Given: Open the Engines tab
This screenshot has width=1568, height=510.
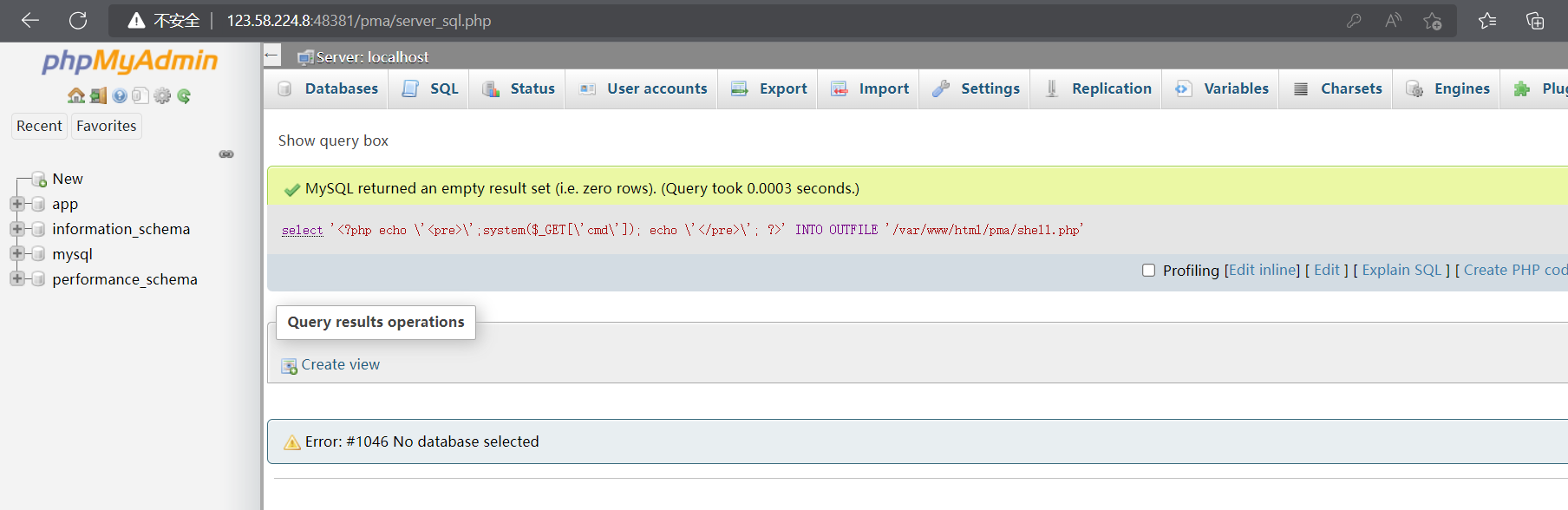Looking at the screenshot, I should pyautogui.click(x=1447, y=88).
